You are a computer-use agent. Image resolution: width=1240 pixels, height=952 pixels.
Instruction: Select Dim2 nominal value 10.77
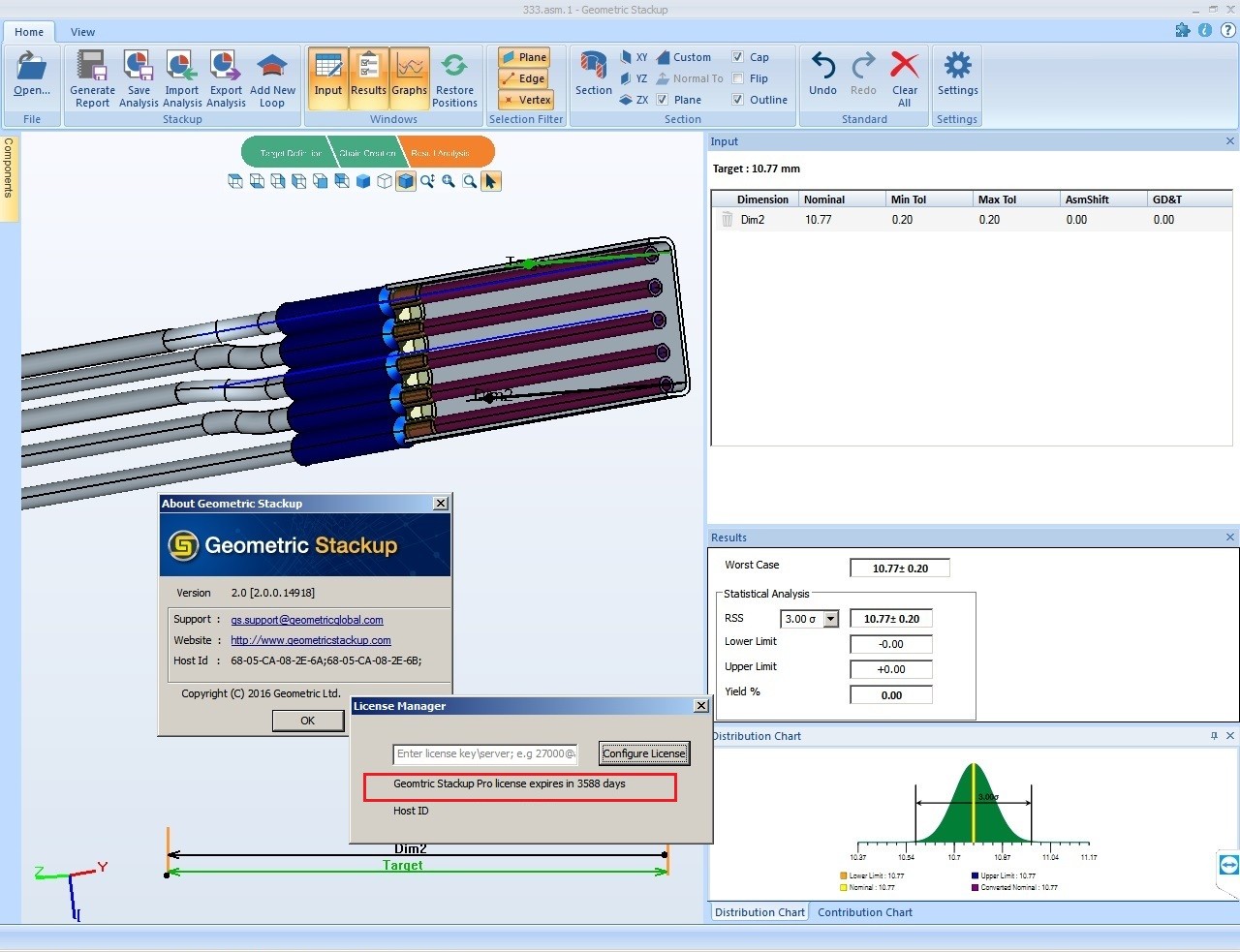click(819, 220)
